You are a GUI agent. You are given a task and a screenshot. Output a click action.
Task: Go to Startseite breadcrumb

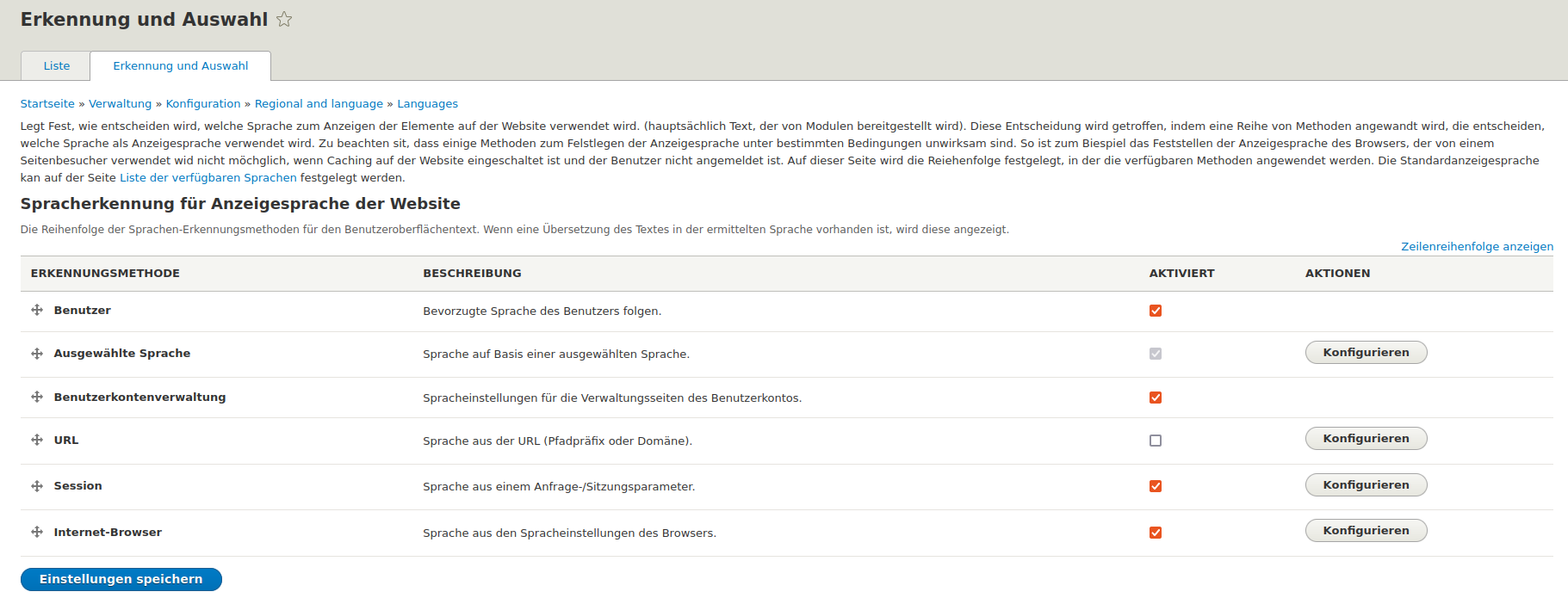point(47,103)
